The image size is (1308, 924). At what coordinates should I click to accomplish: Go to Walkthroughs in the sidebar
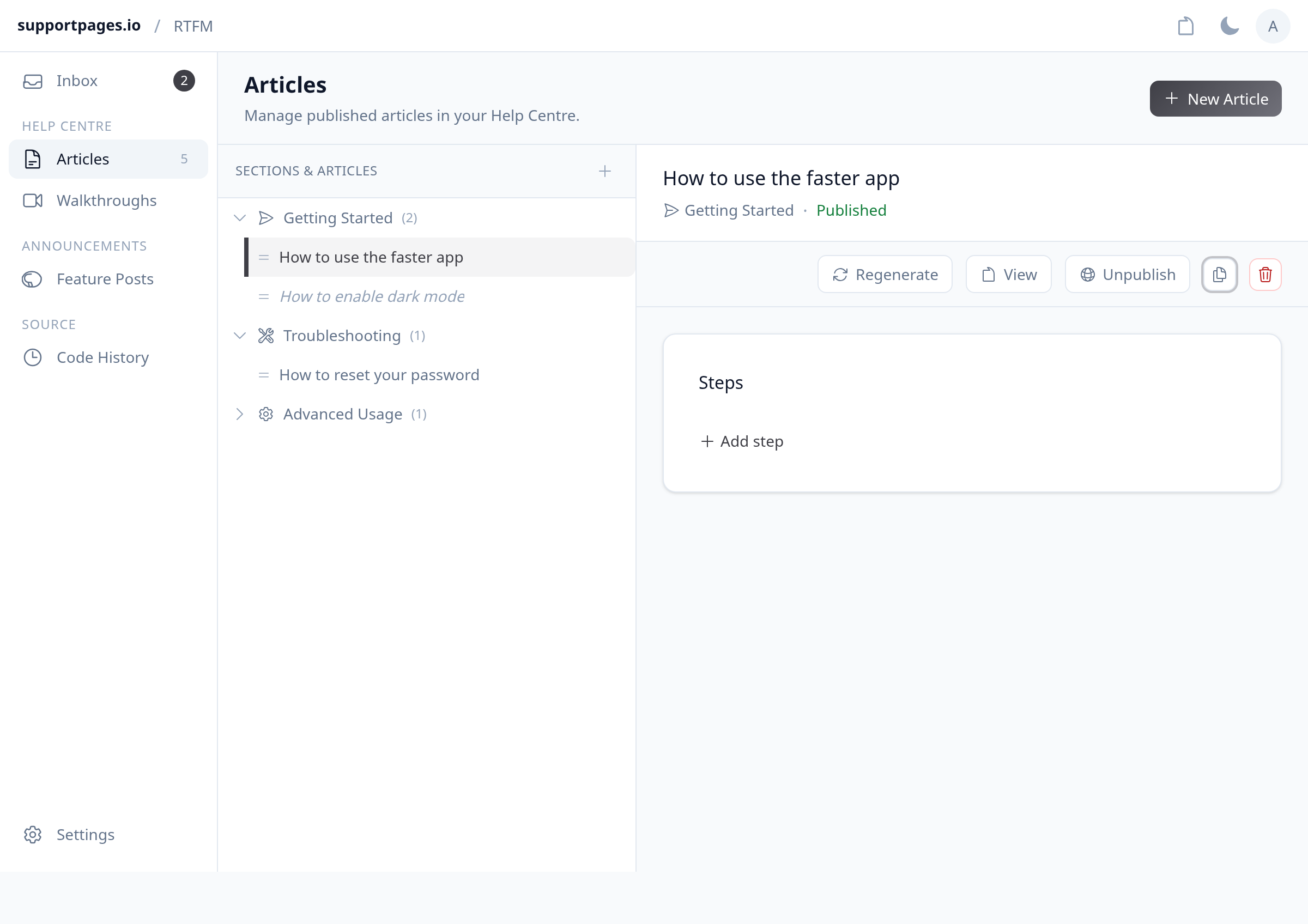[x=108, y=200]
